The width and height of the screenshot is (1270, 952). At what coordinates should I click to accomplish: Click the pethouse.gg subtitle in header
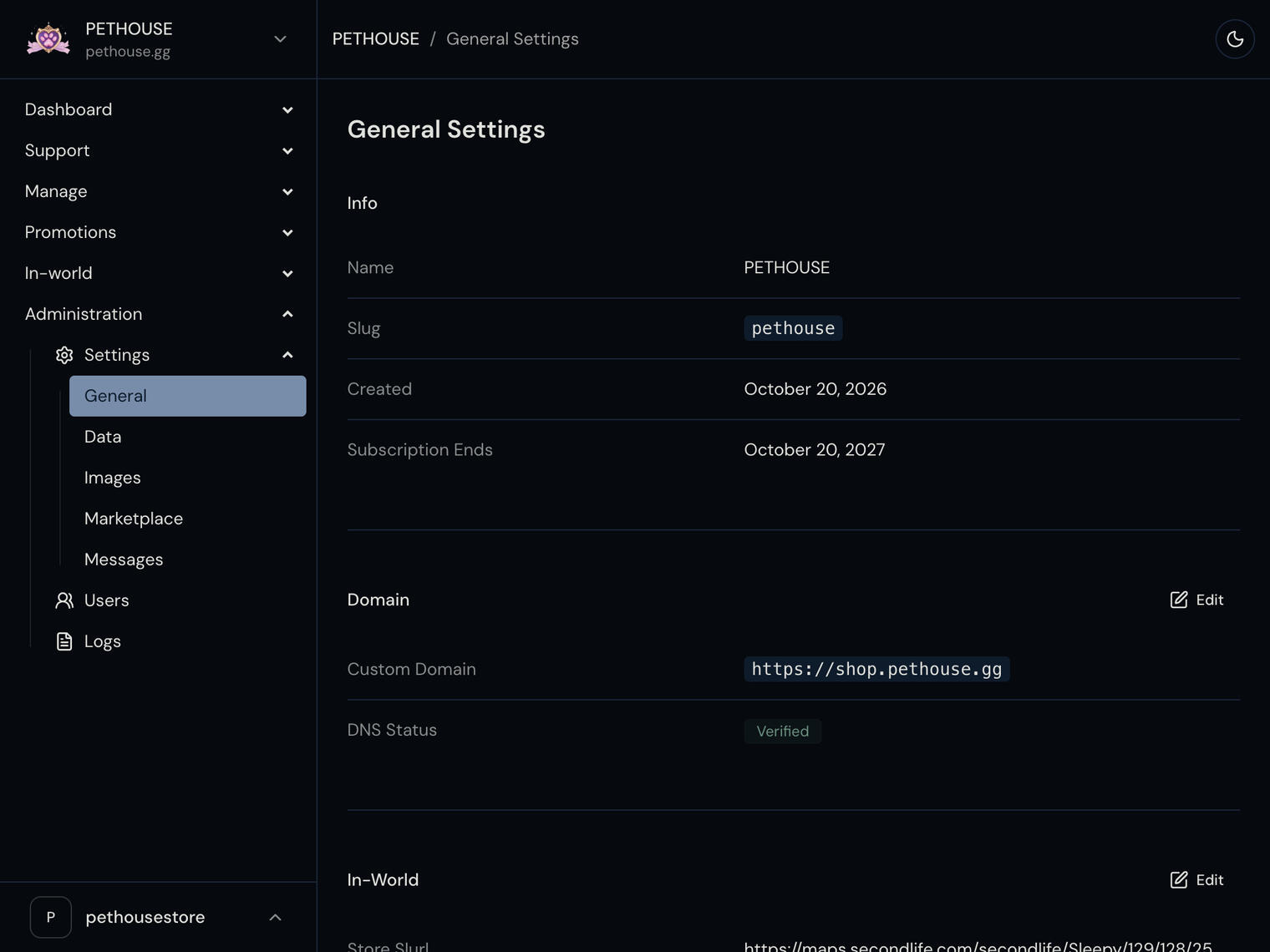click(128, 52)
